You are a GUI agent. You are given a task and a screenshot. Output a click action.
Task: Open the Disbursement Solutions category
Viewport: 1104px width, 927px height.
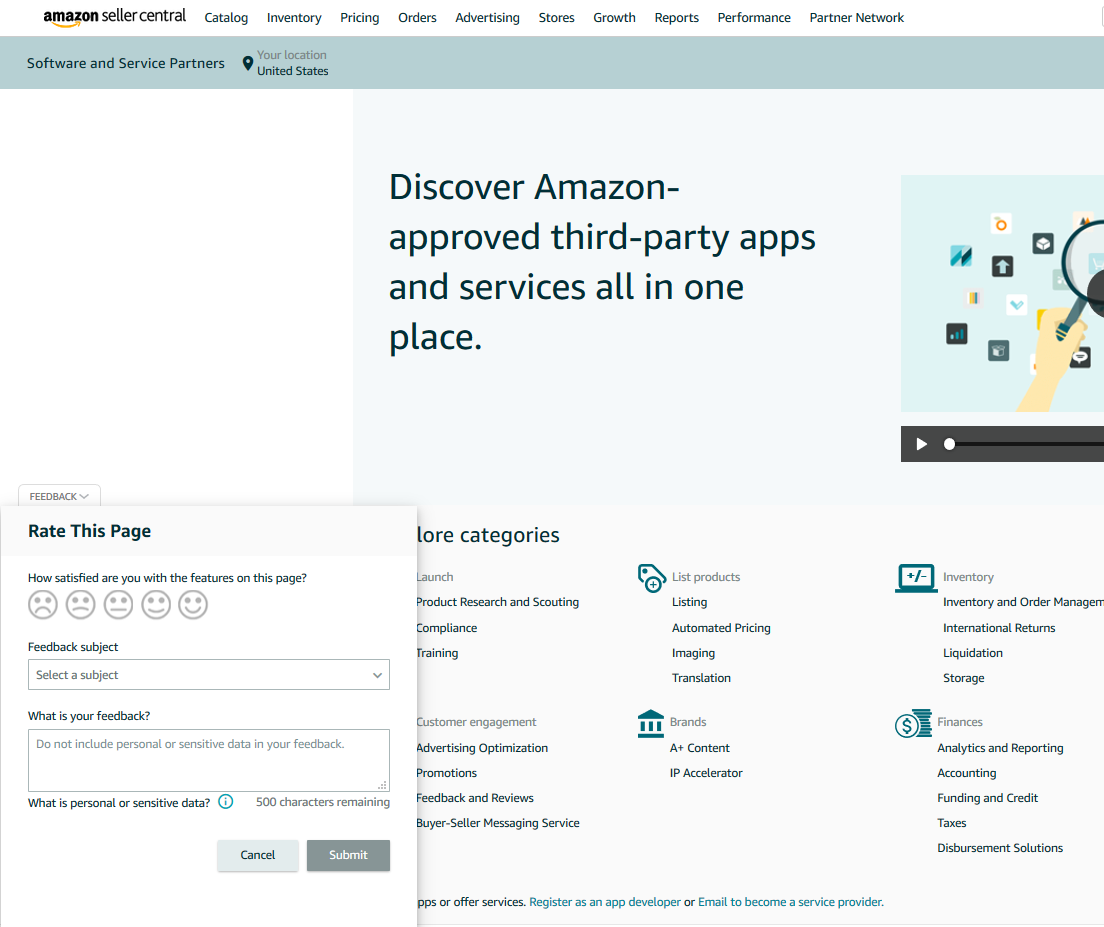1000,848
